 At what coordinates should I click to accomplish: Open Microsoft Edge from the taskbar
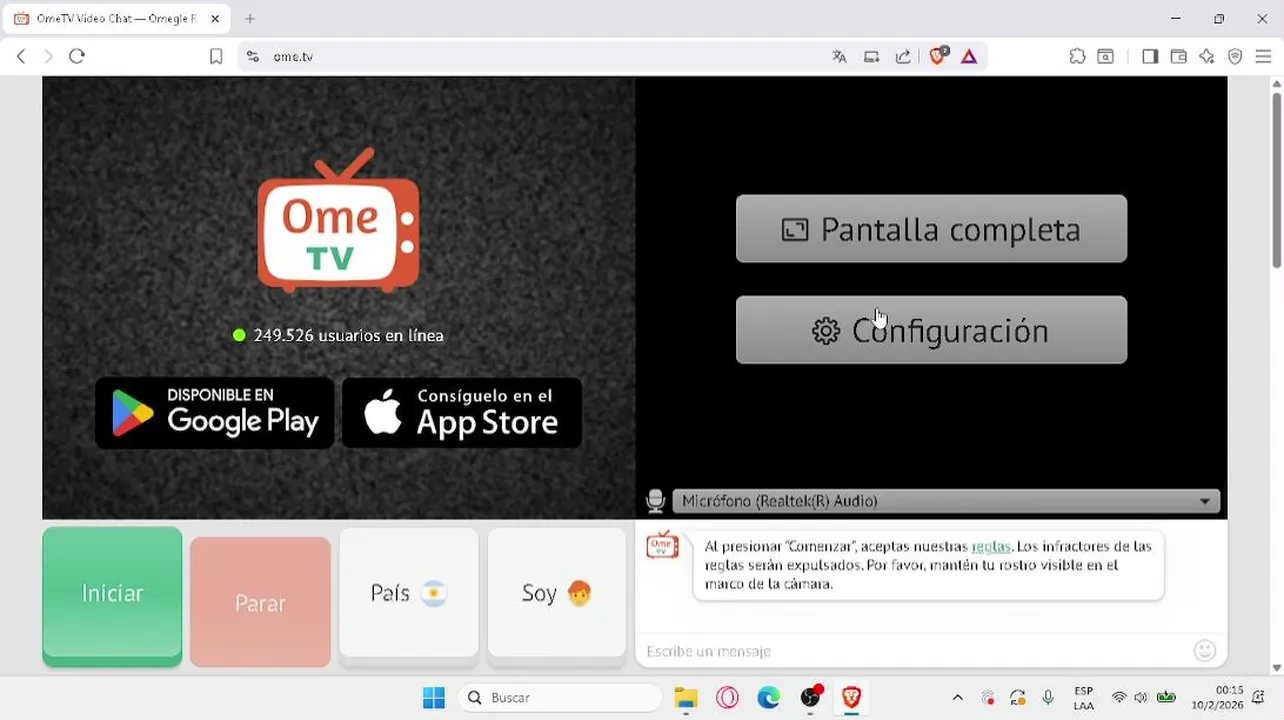(768, 698)
